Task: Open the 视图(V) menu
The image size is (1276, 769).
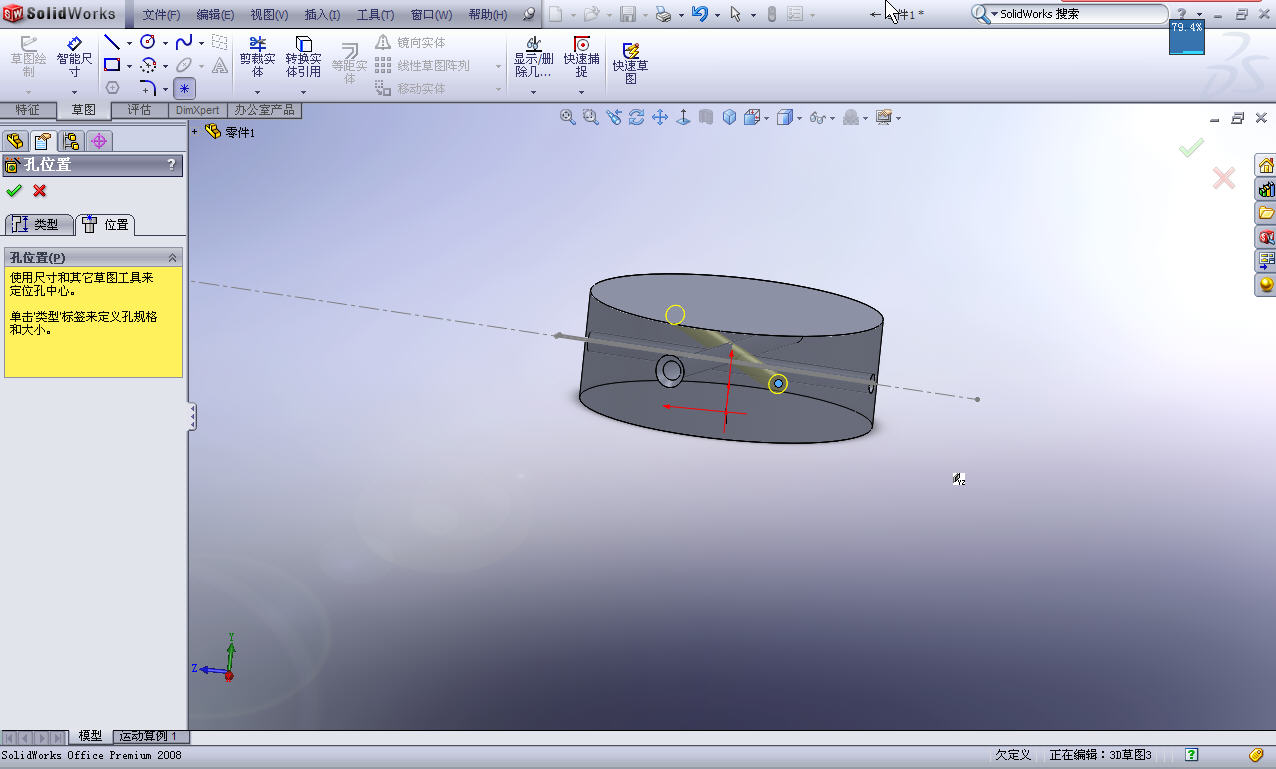Action: pyautogui.click(x=269, y=15)
